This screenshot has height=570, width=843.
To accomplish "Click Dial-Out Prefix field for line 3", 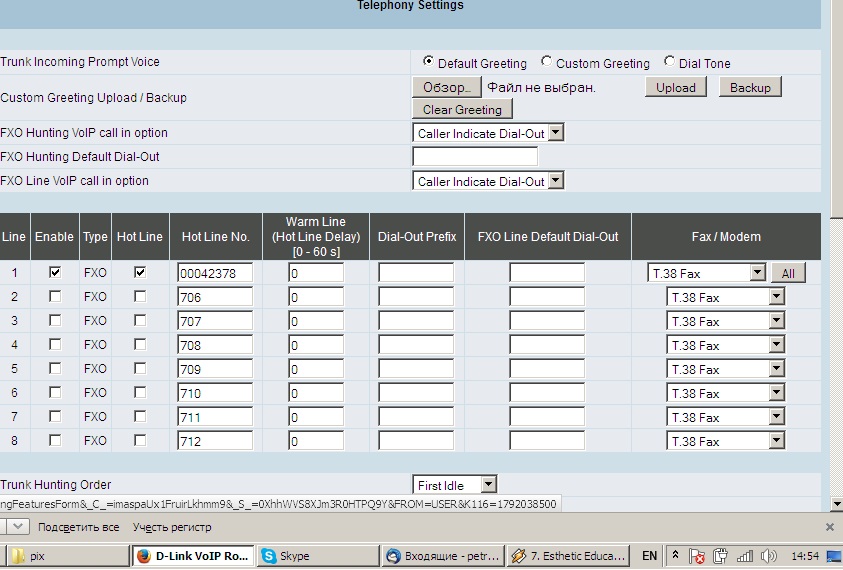I will point(416,321).
